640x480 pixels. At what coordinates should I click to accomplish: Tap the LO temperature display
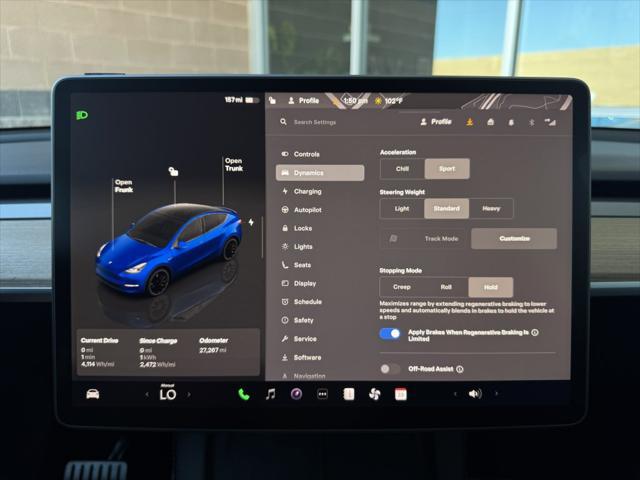(168, 393)
